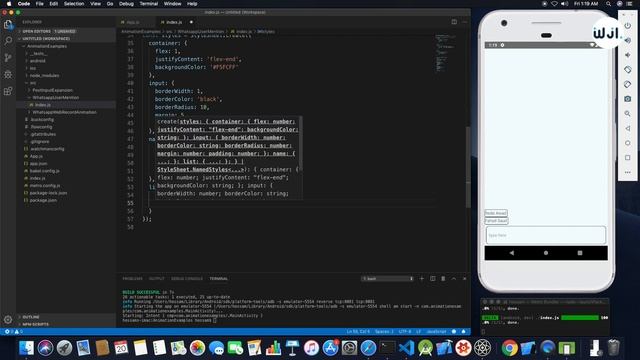The height and width of the screenshot is (360, 640).
Task: Tap Android home button in phone navbar
Action: click(546, 253)
